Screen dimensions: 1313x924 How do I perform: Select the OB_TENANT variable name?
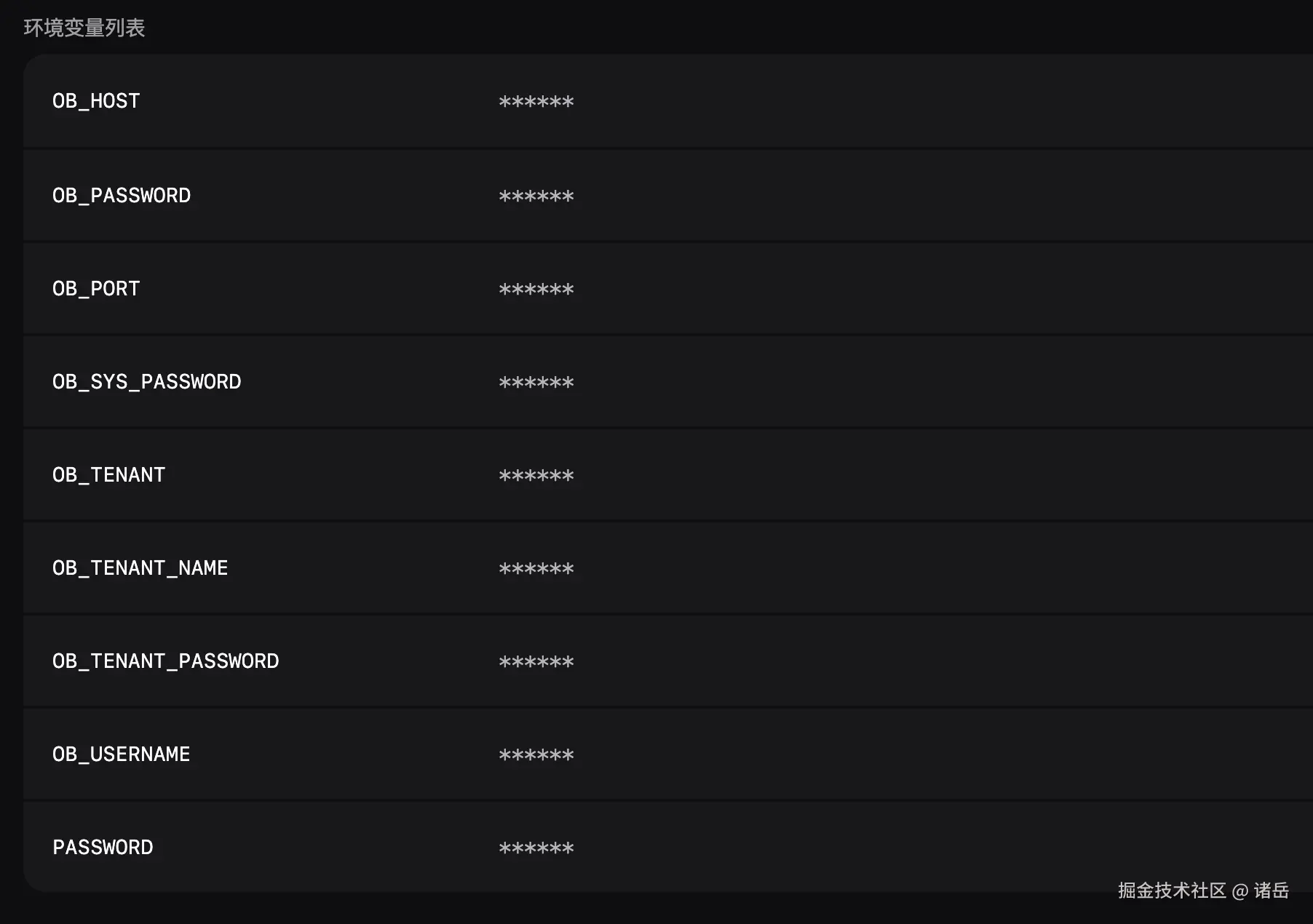coord(108,475)
